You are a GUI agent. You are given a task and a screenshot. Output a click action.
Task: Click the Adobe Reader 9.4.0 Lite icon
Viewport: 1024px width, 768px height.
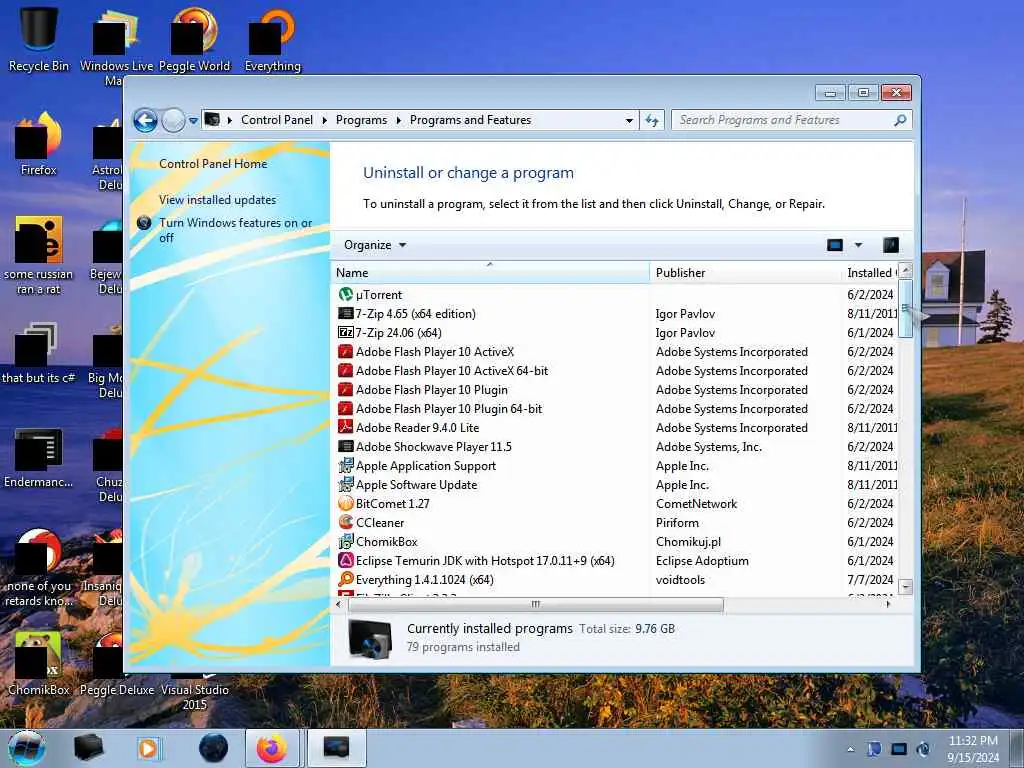pos(345,427)
